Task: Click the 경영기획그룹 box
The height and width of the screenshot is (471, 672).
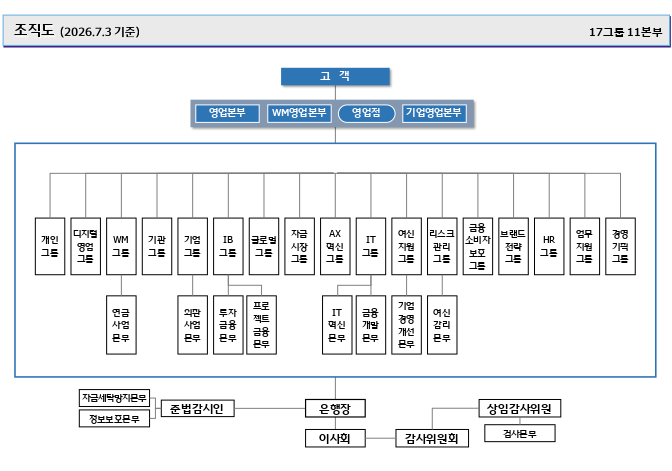Action: [x=620, y=246]
